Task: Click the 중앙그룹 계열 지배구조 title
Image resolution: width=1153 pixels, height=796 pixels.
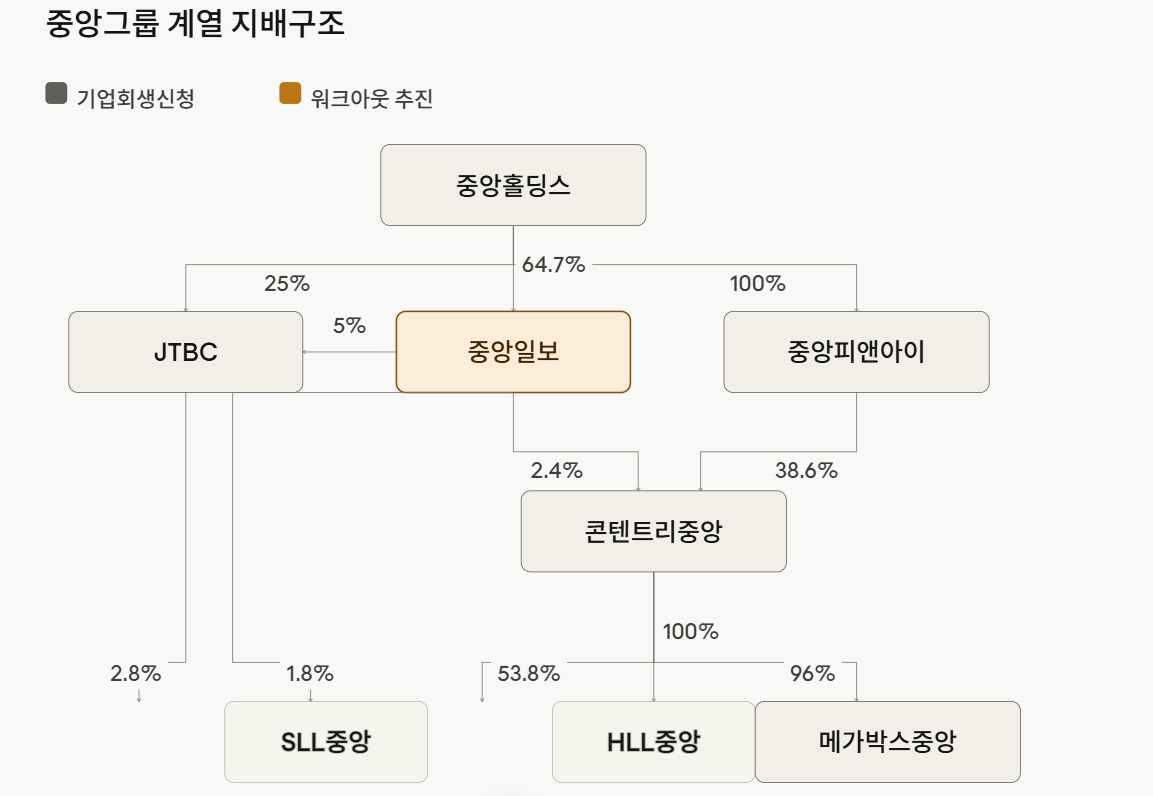Action: point(195,23)
